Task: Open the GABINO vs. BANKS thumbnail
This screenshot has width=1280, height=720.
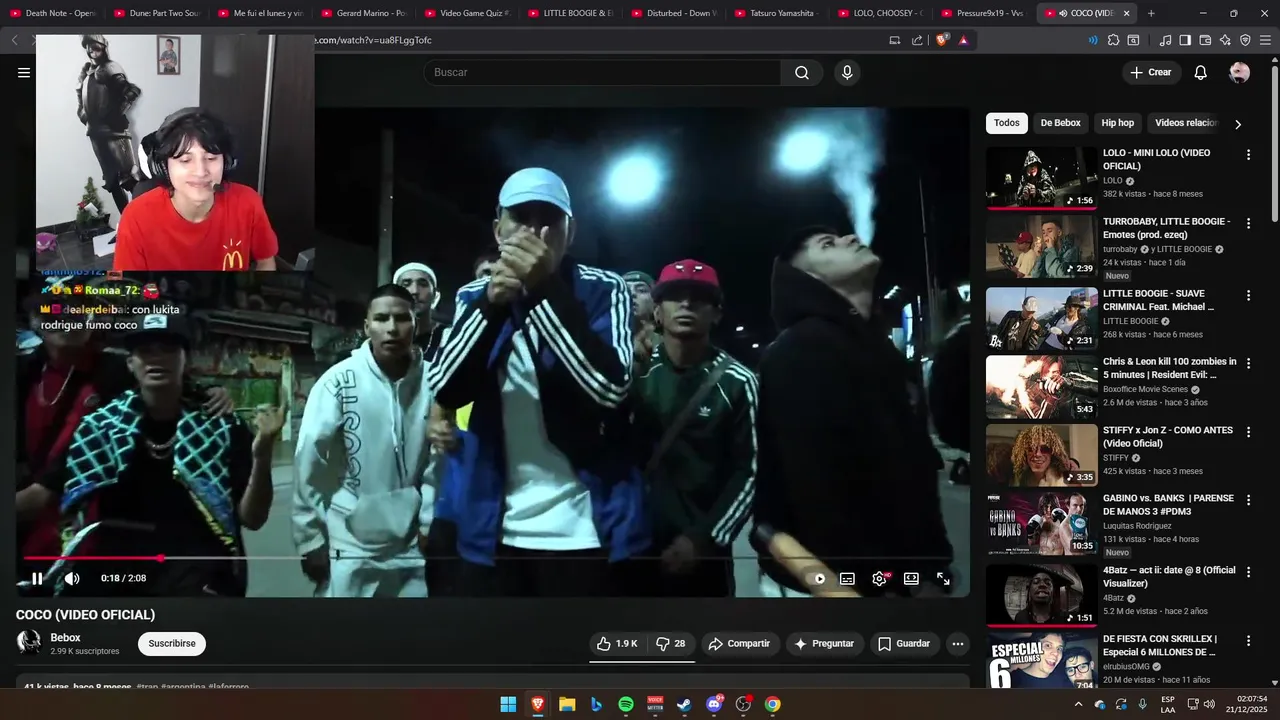Action: click(1041, 523)
